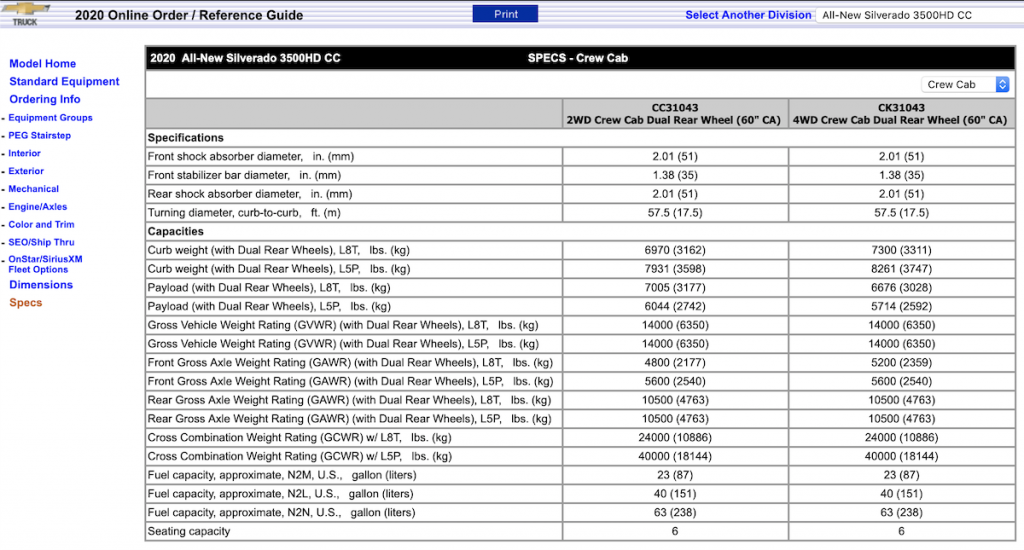
Task: Click the blue dropdown arrows beside Crew Cab
Action: pyautogui.click(x=1002, y=84)
